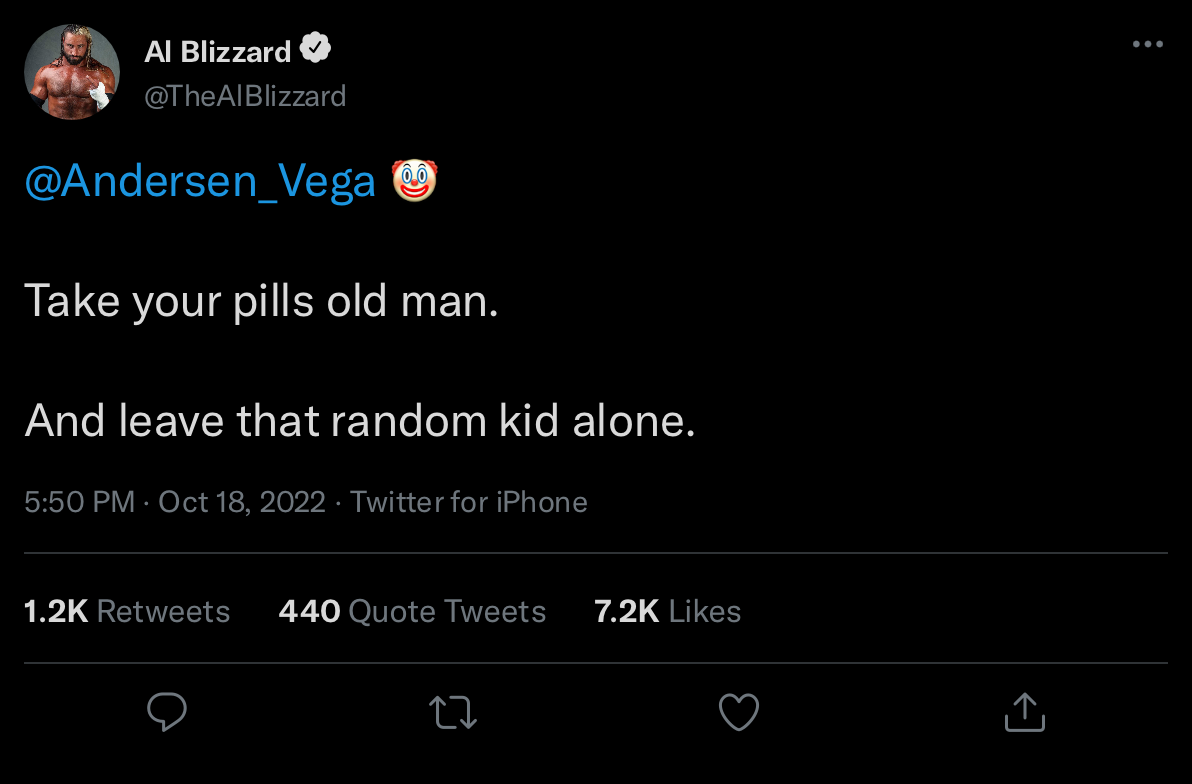Open Al Blizzard's profile picture
The height and width of the screenshot is (784, 1192).
pos(72,72)
